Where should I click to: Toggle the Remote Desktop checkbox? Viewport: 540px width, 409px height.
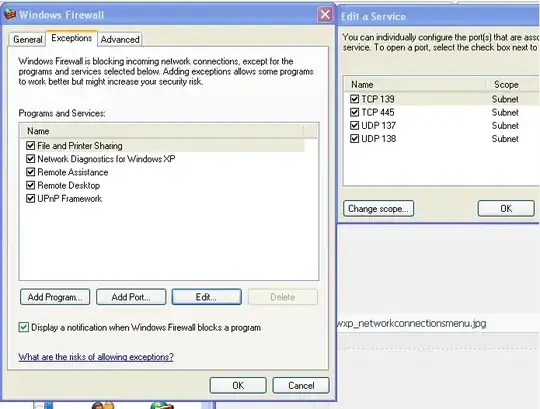click(x=30, y=185)
